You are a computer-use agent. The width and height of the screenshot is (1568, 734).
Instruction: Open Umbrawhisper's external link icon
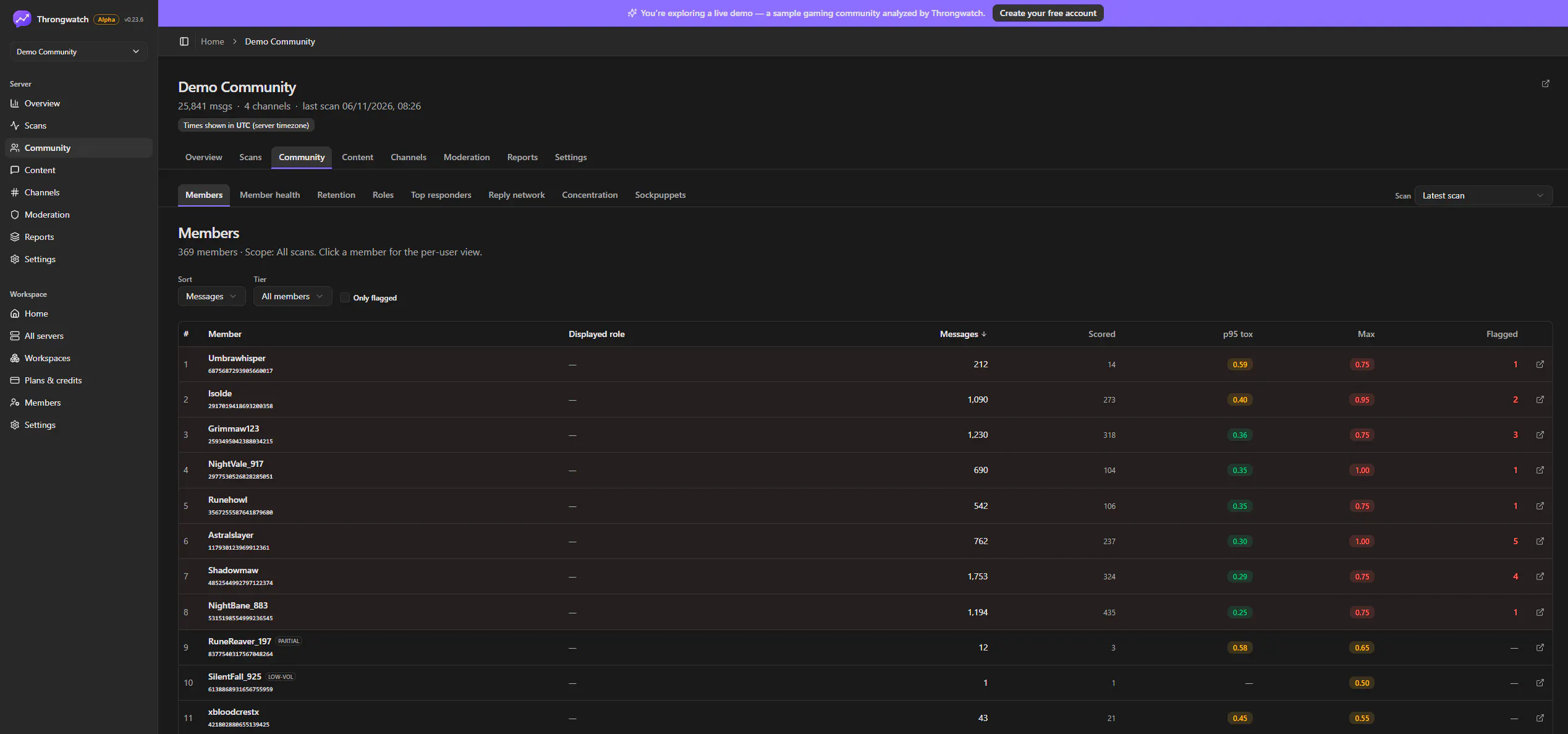(x=1540, y=364)
